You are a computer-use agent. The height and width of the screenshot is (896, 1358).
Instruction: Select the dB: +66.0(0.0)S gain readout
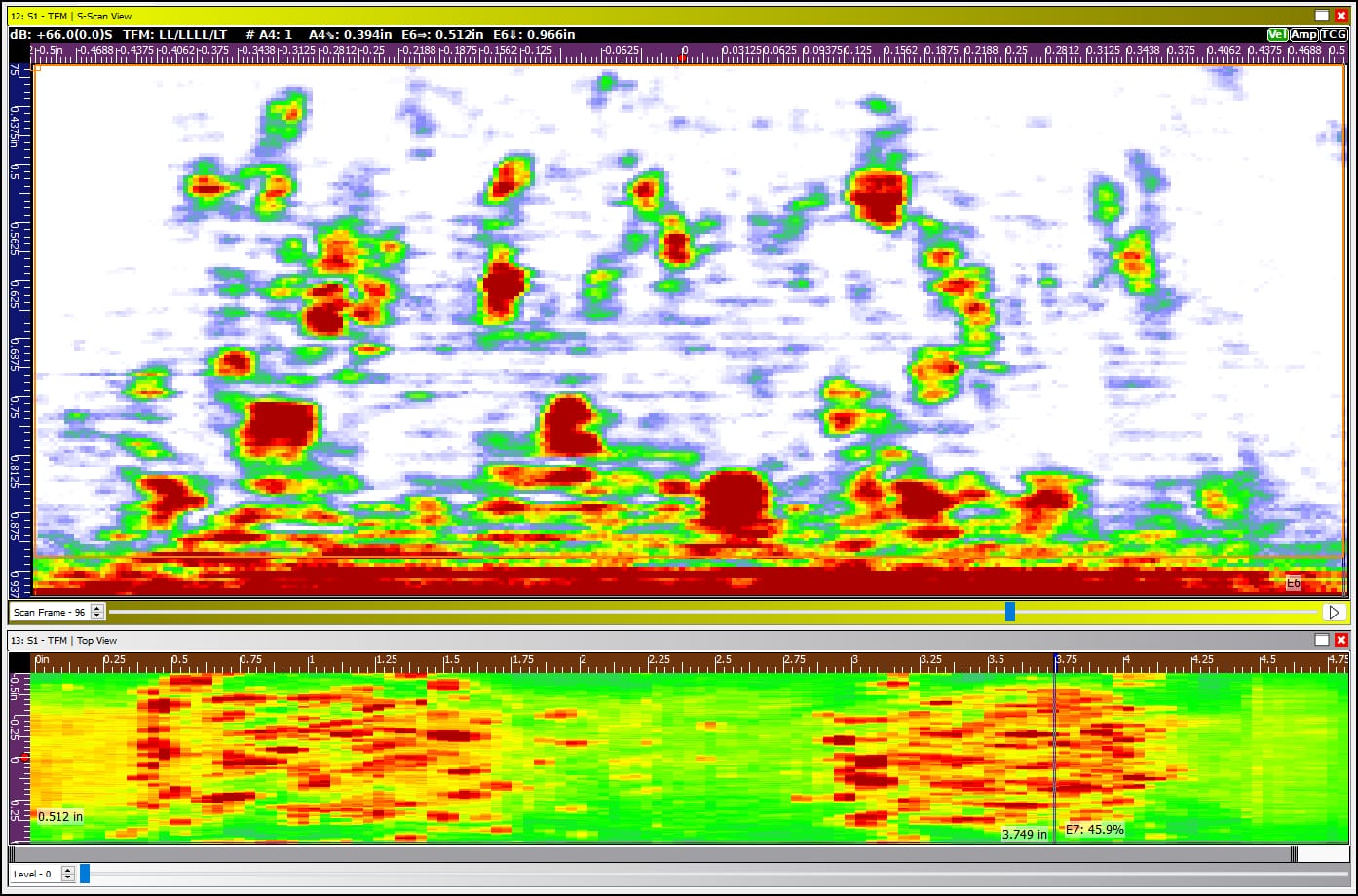coord(60,34)
